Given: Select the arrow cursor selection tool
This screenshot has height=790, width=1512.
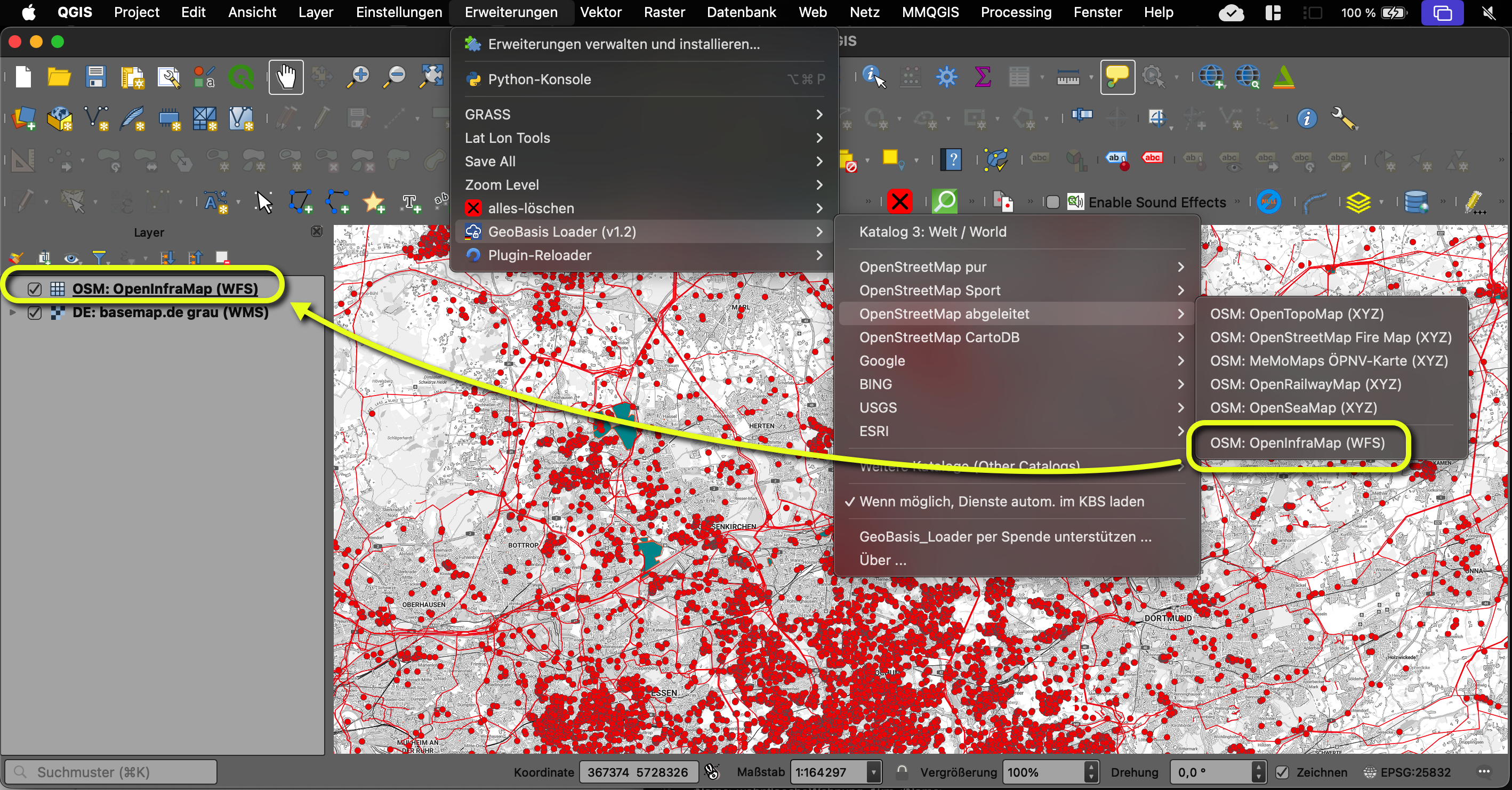Looking at the screenshot, I should coord(264,203).
